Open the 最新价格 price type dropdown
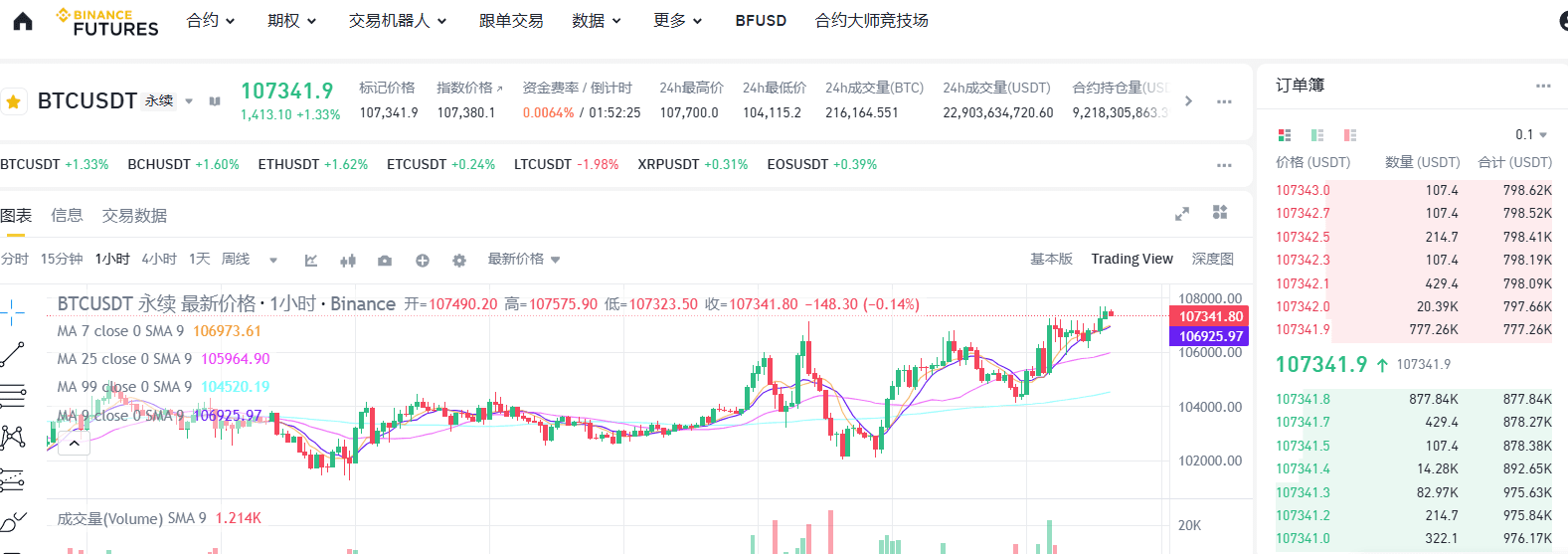Screen dimensions: 1568x554 524,259
